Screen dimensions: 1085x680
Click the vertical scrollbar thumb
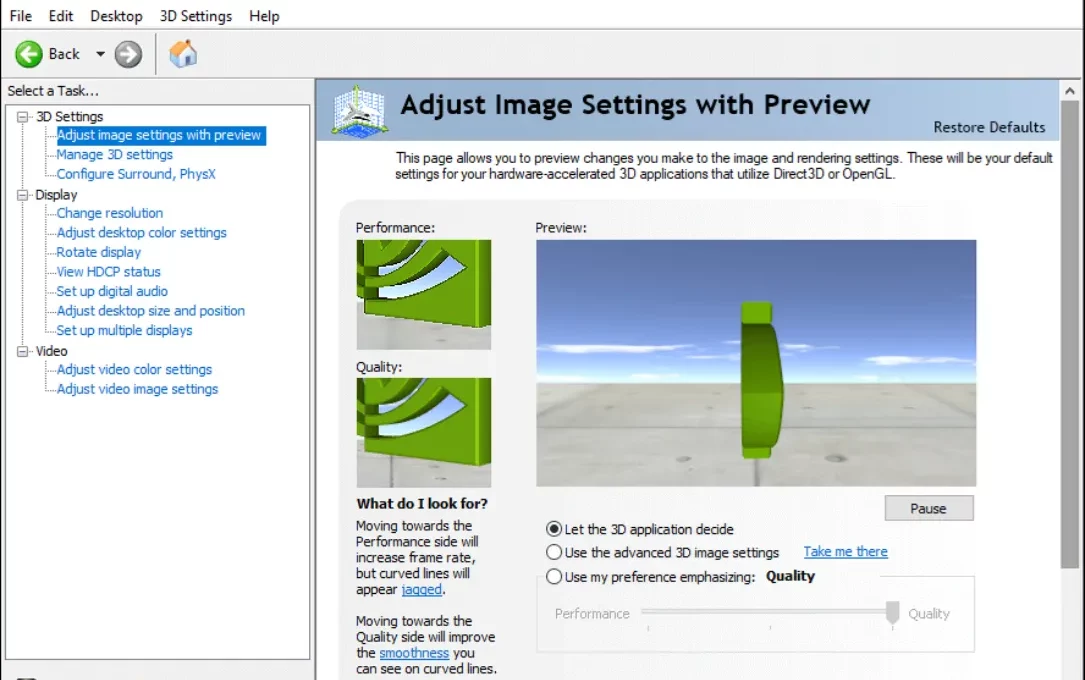point(1070,335)
